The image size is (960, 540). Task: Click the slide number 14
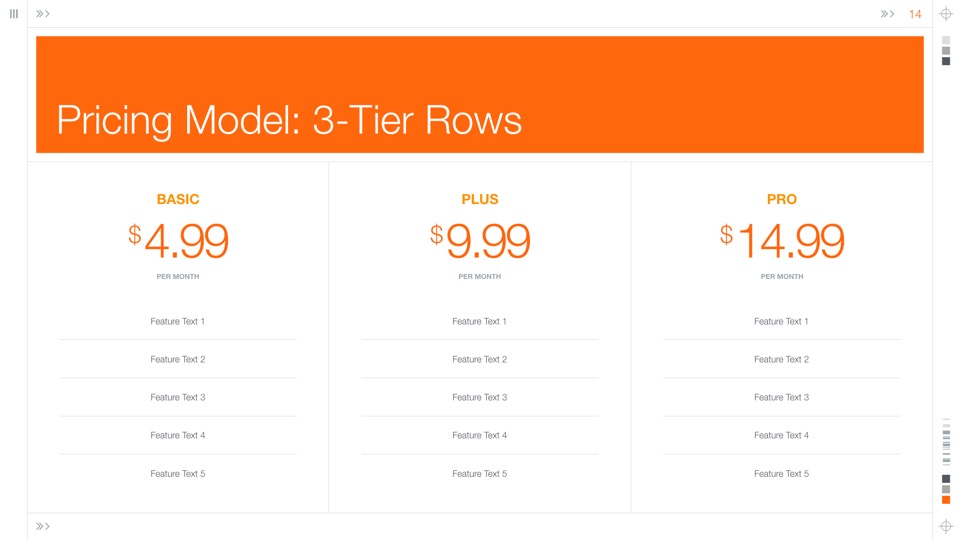pos(915,14)
